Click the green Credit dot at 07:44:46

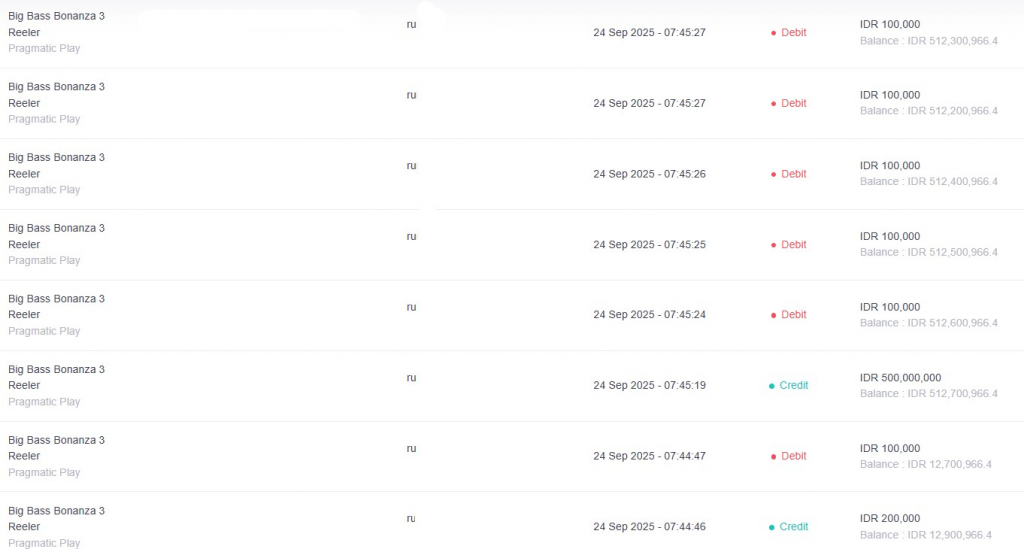tap(771, 527)
